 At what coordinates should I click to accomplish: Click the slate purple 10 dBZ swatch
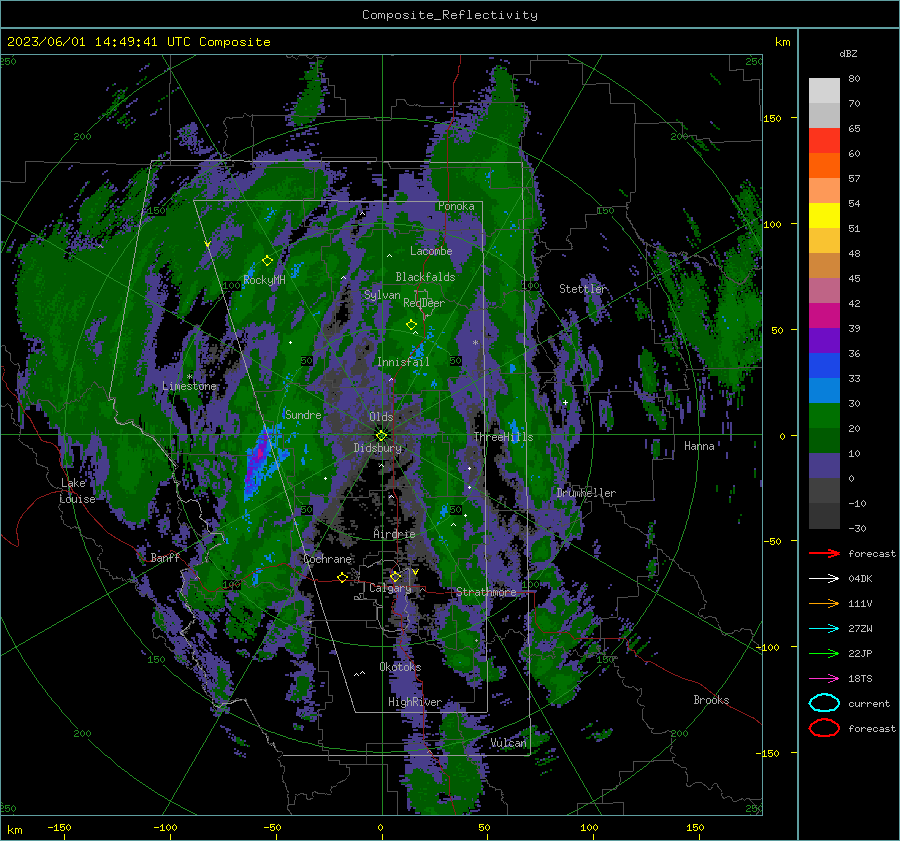tap(824, 466)
